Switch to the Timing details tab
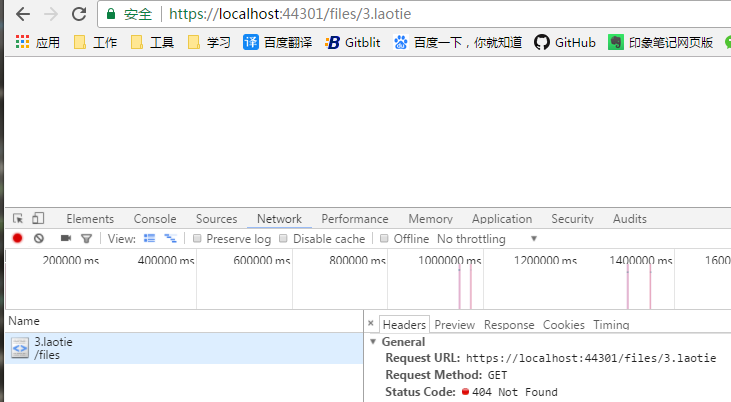731x402 pixels. [x=611, y=325]
